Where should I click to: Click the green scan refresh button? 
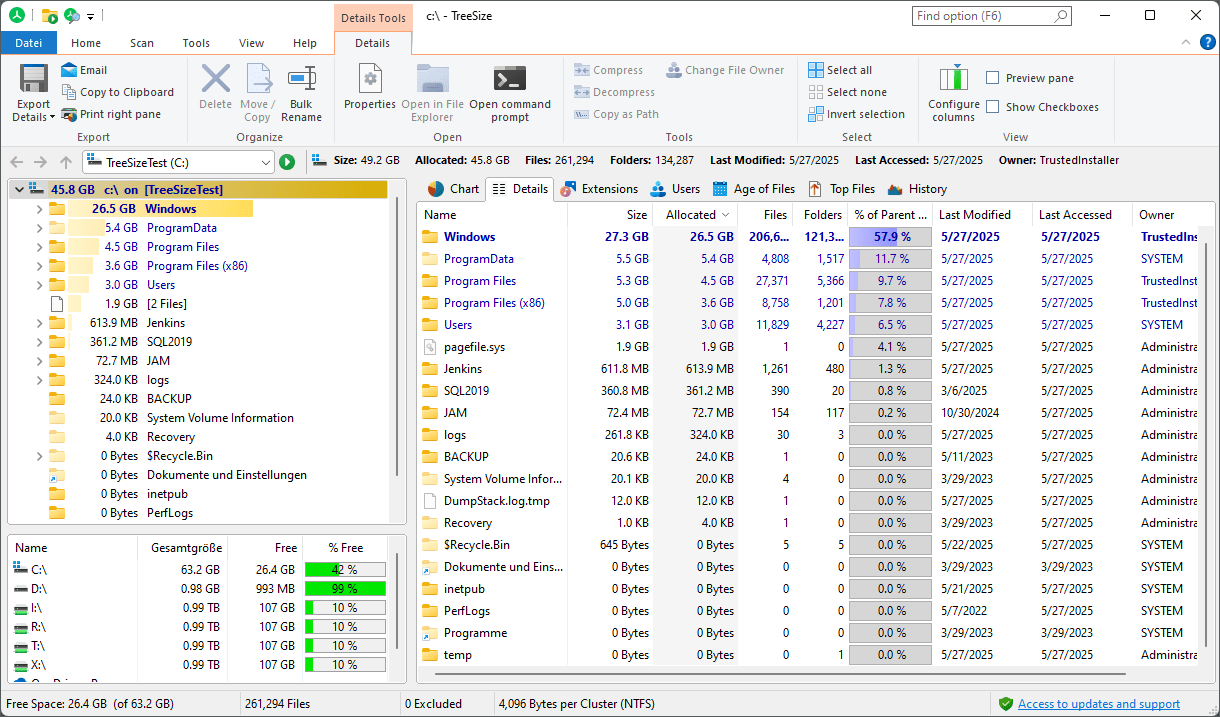[287, 162]
